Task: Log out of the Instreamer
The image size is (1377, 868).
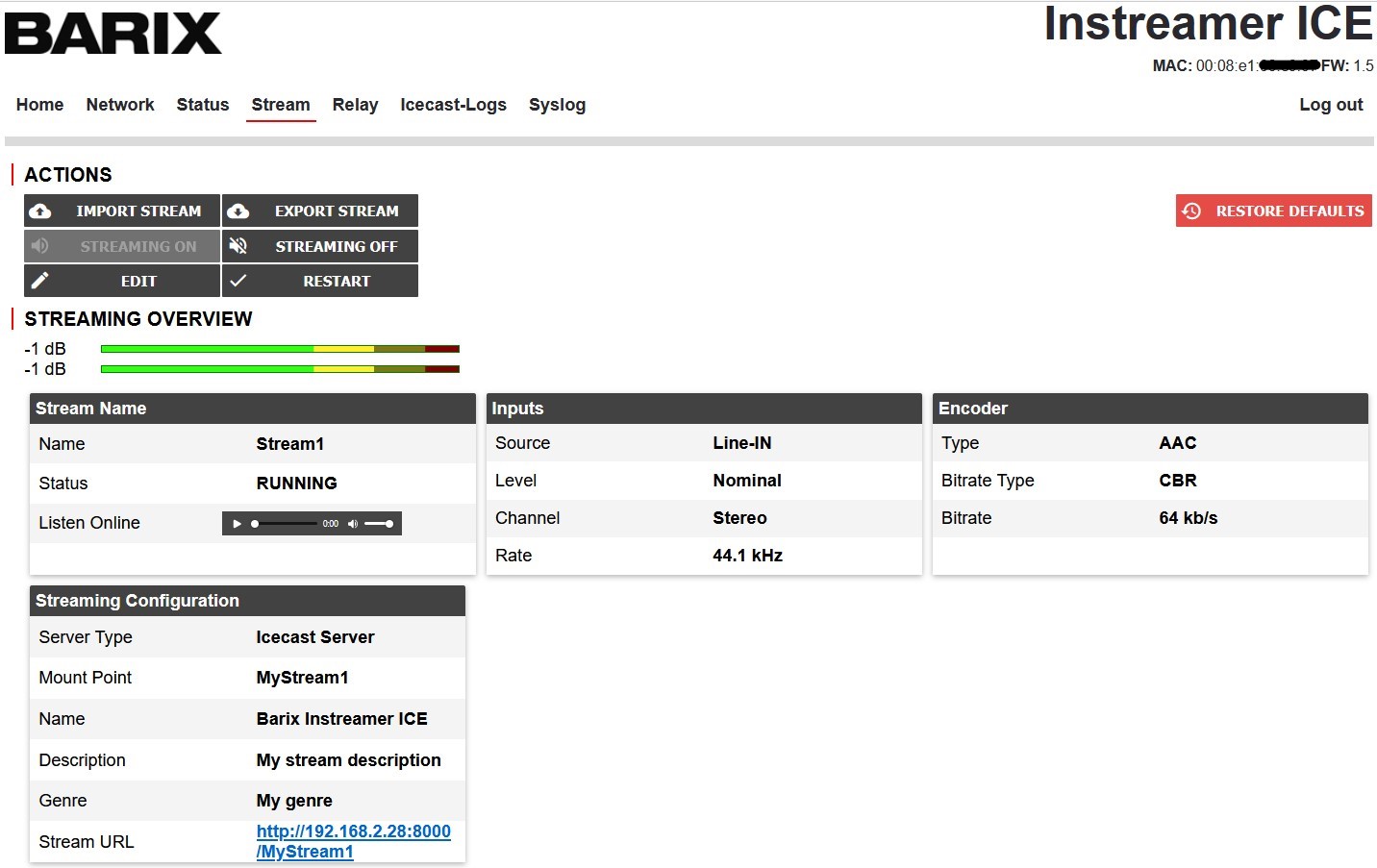Action: (1330, 105)
